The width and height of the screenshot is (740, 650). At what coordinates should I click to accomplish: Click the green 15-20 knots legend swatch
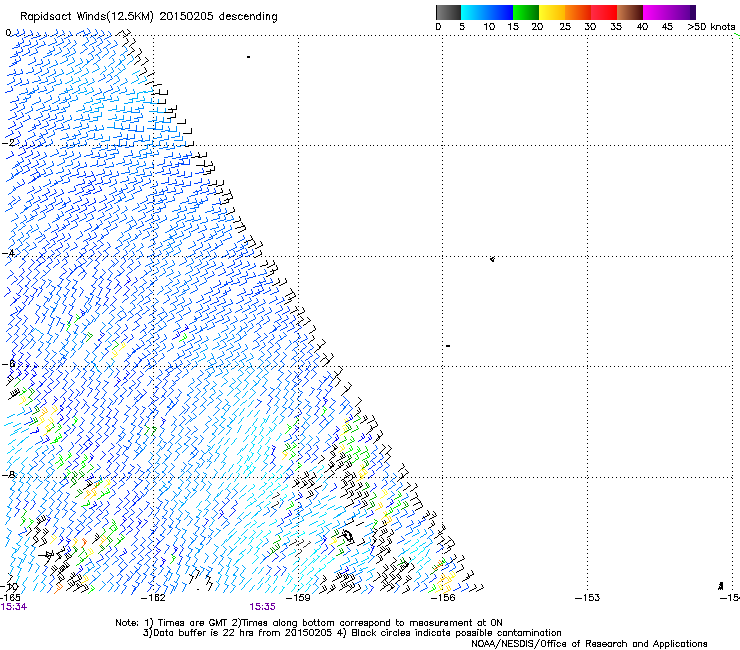coord(526,12)
